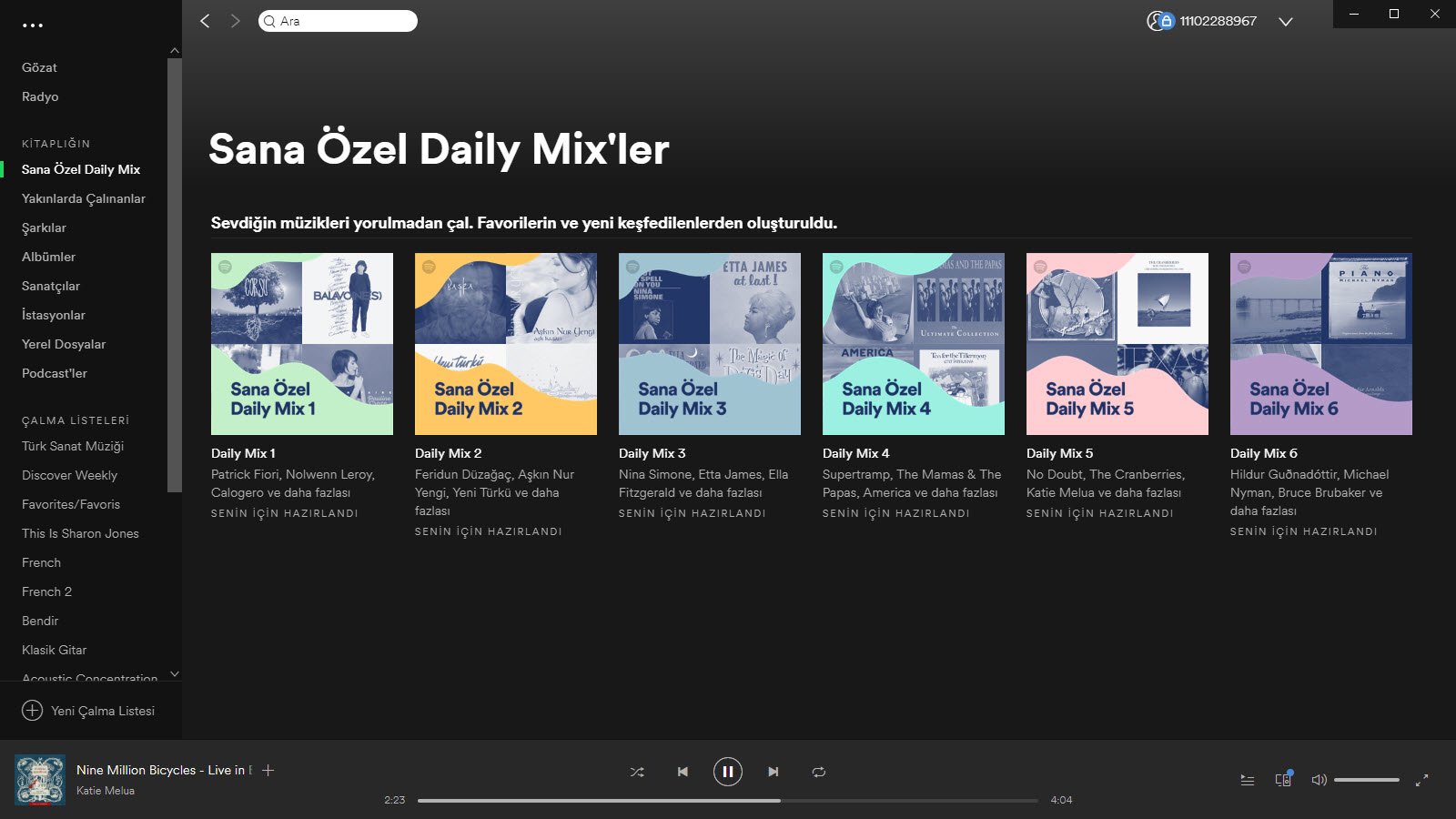The width and height of the screenshot is (1456, 819).
Task: Open the Discover Weekly playlist
Action: 69,475
